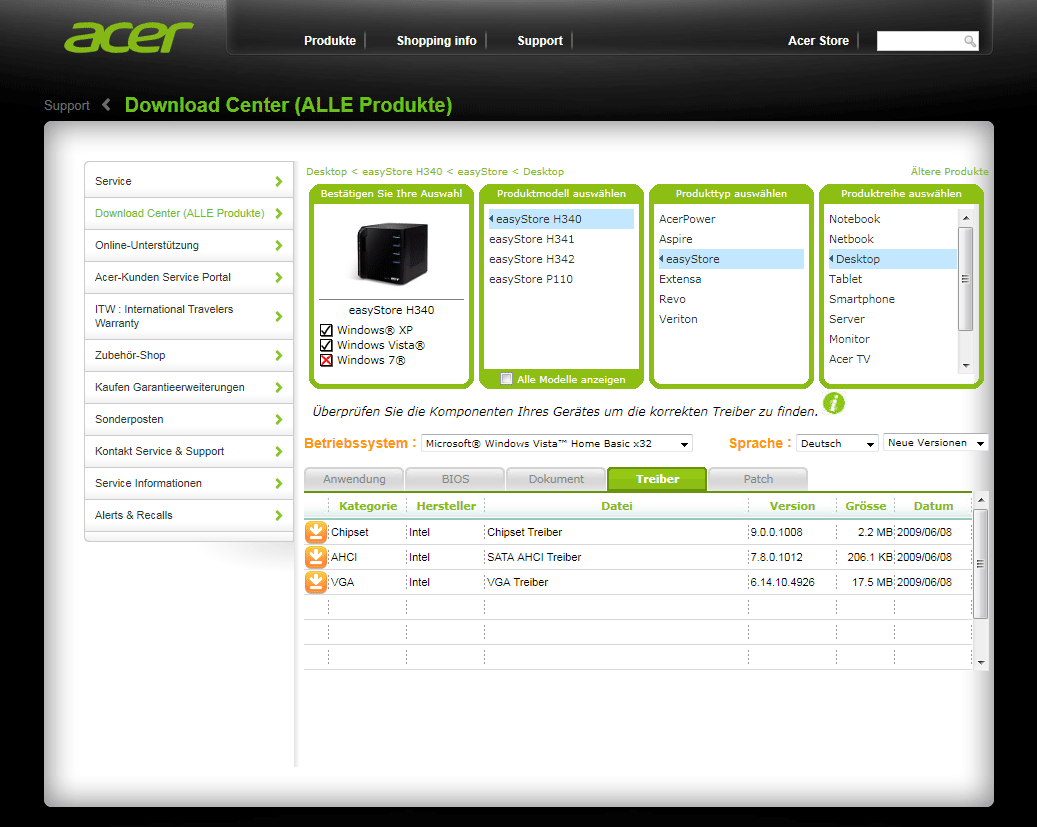Click the Acer logo
Viewport: 1037px width, 827px height.
pyautogui.click(x=129, y=37)
